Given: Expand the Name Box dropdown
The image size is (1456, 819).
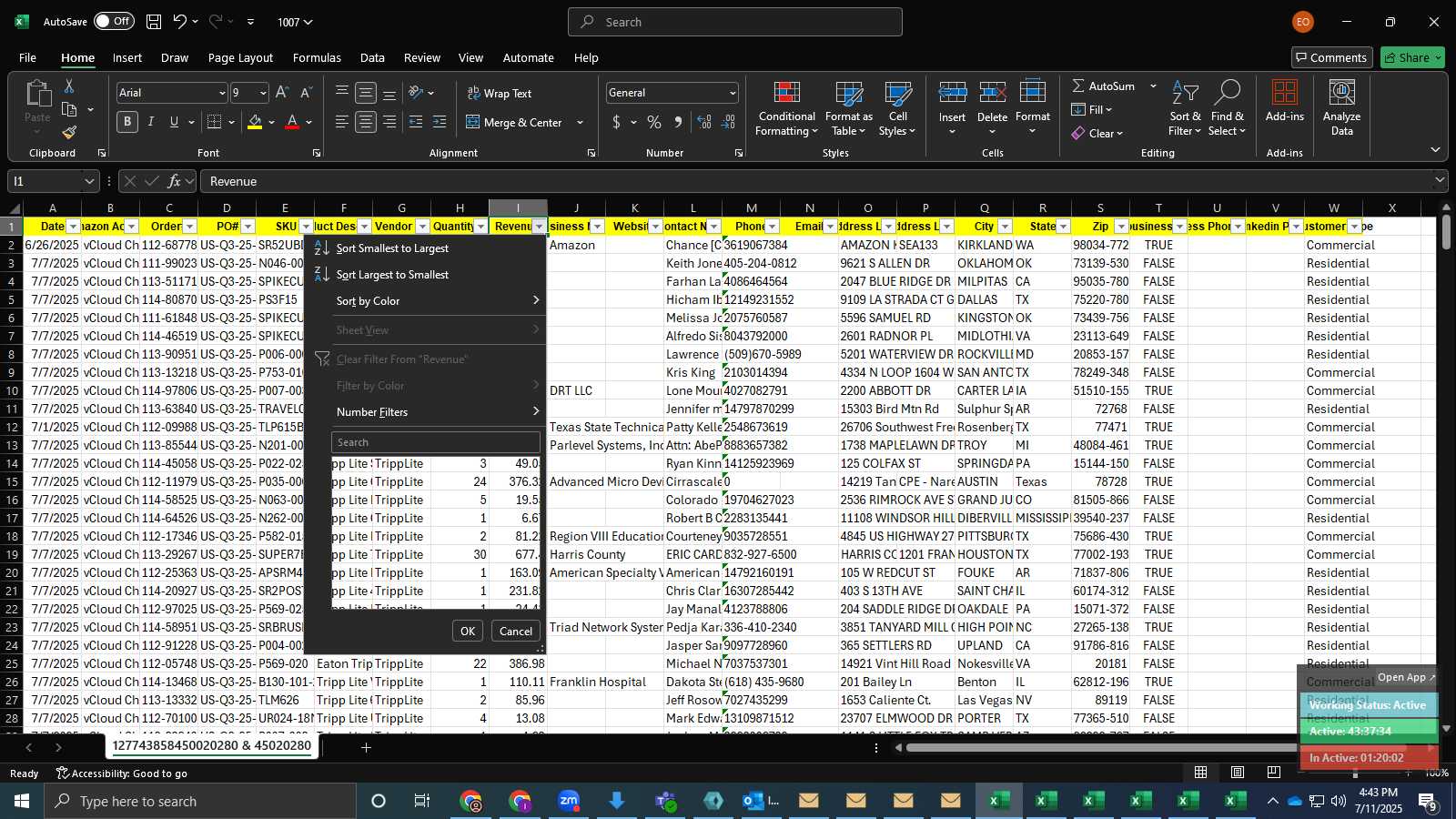Looking at the screenshot, I should pos(88,181).
